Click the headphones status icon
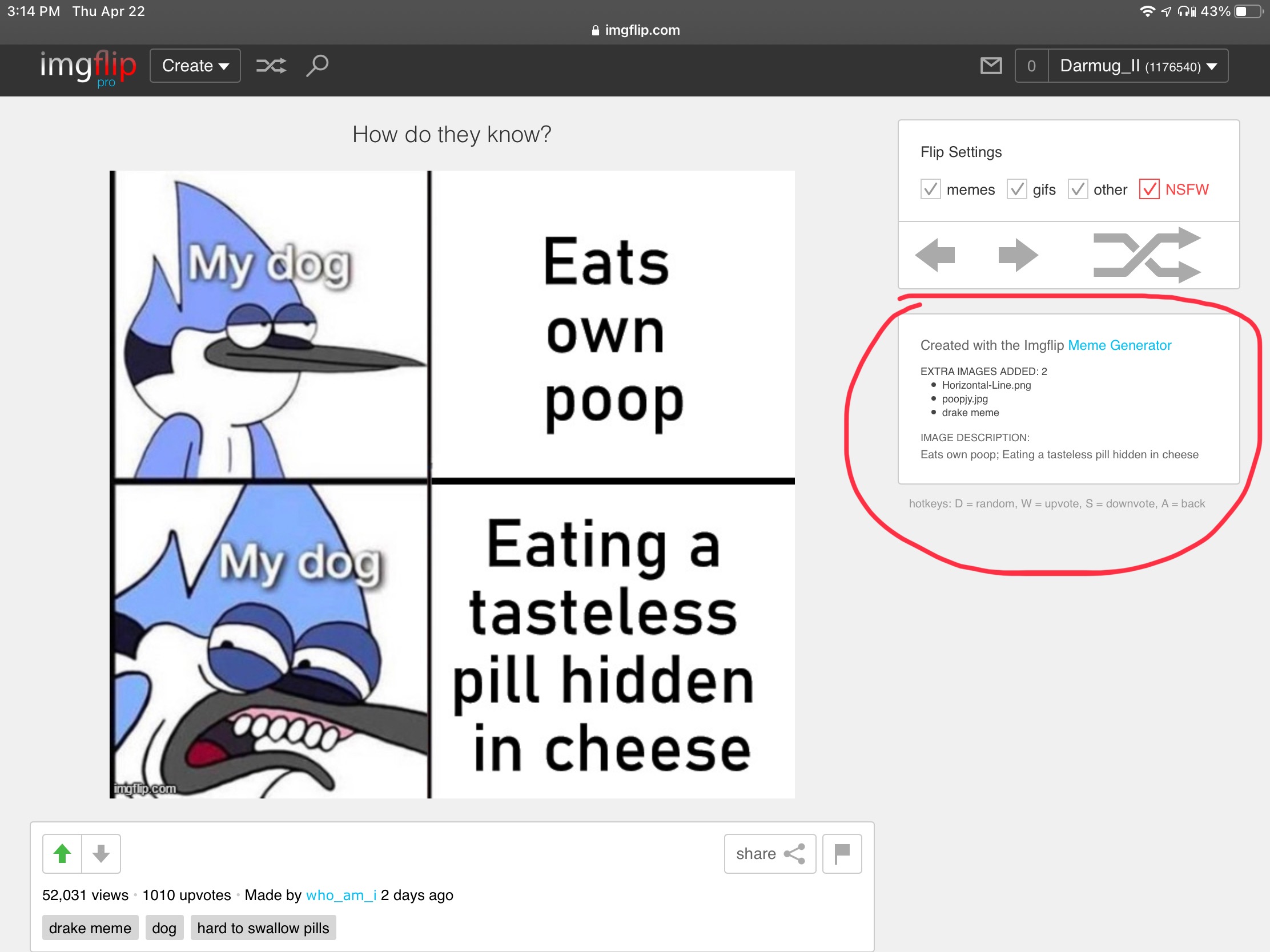 [x=1186, y=11]
